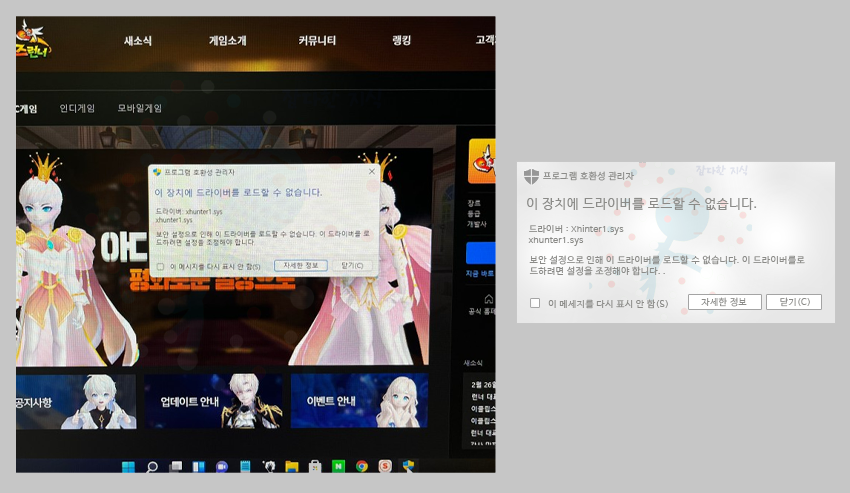850x493 pixels.
Task: Close the photographed compatibility dialog with X
Action: [371, 171]
